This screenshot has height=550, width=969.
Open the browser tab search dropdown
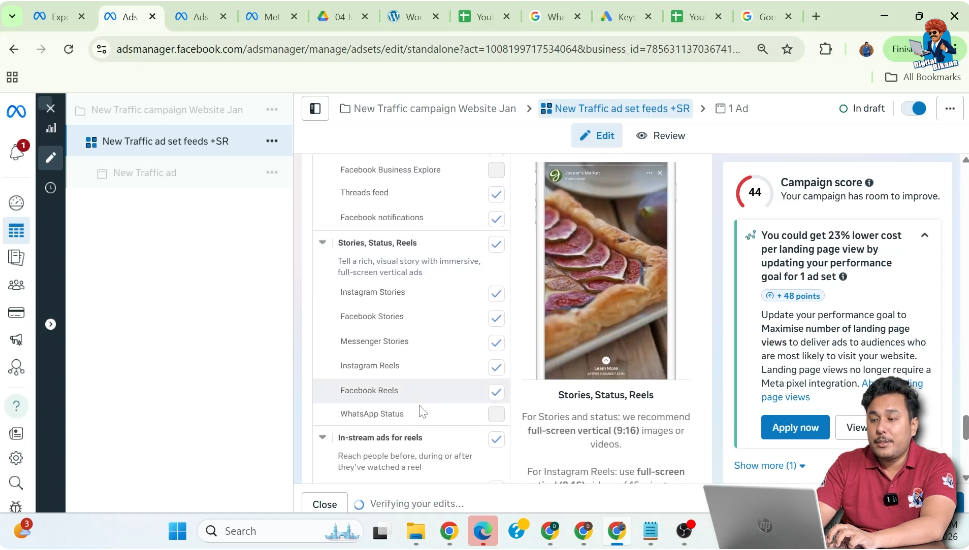coord(12,17)
